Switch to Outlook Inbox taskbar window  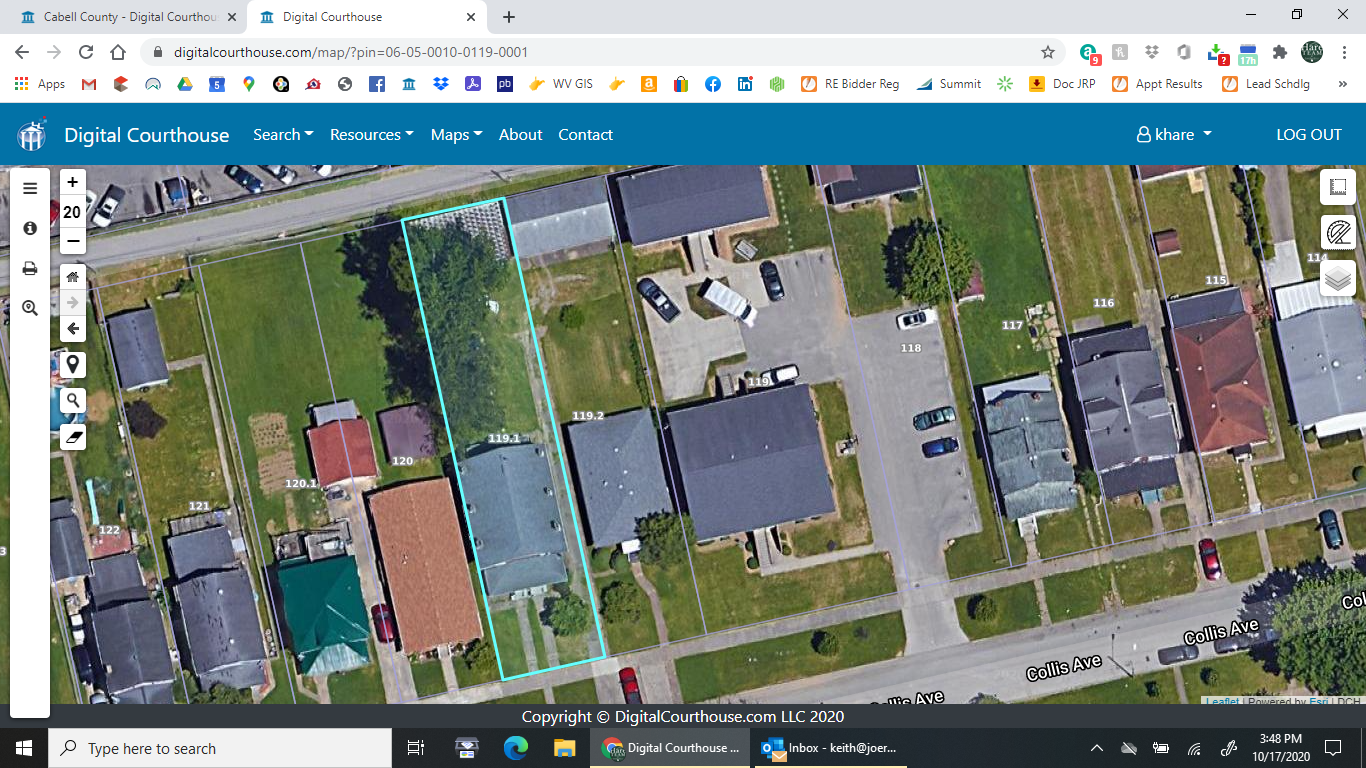pos(831,748)
